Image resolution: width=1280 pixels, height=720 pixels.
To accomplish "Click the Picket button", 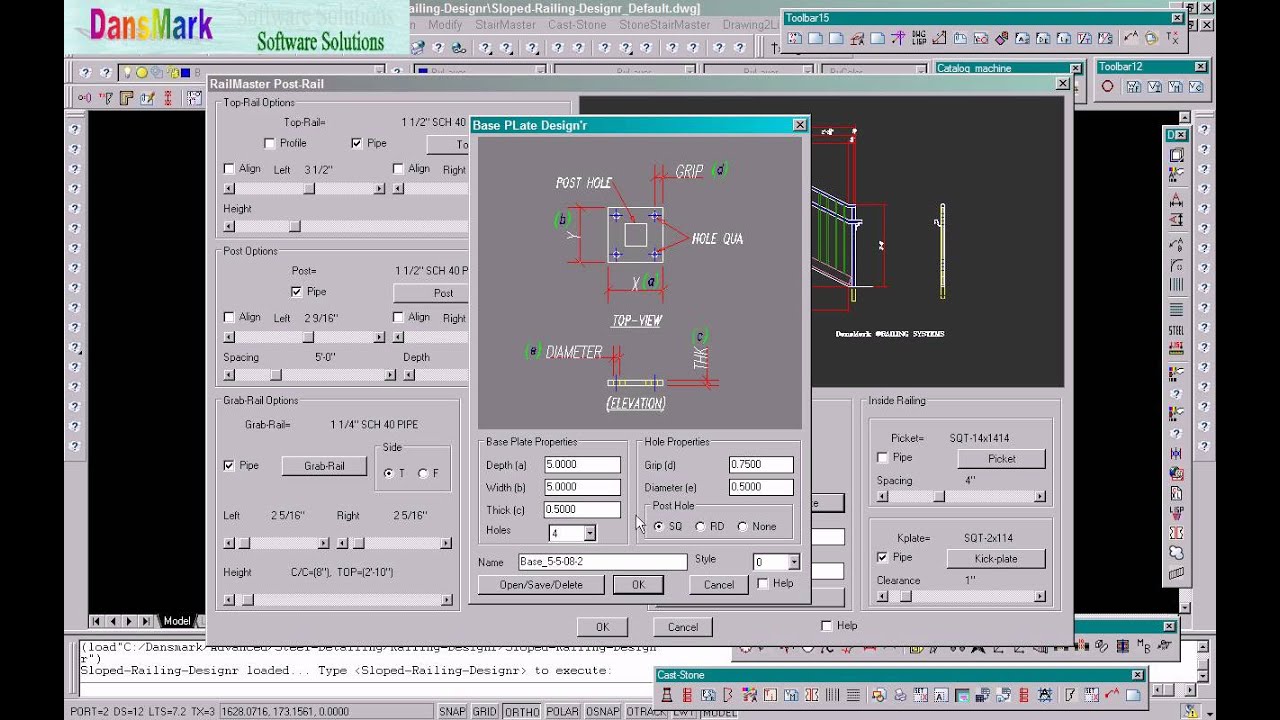I will (x=1001, y=459).
